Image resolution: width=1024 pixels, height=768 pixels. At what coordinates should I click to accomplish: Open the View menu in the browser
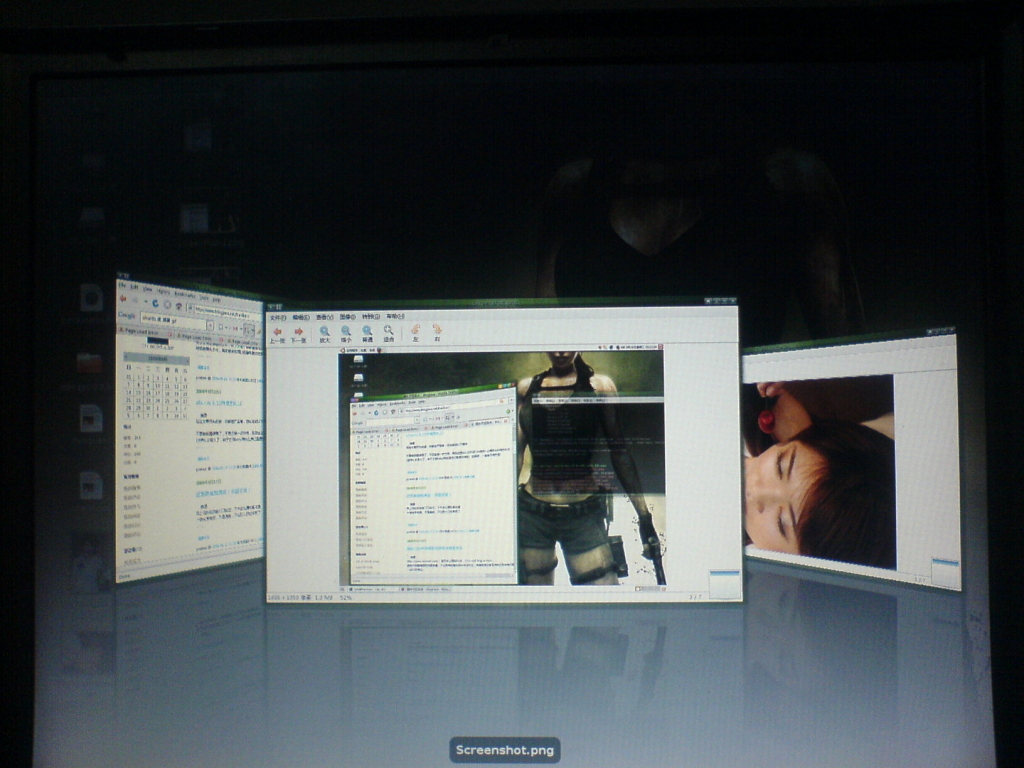(x=148, y=289)
